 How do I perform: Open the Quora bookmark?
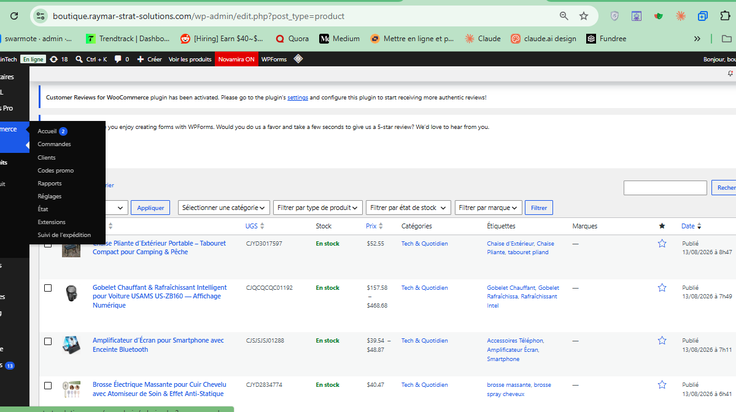point(292,38)
